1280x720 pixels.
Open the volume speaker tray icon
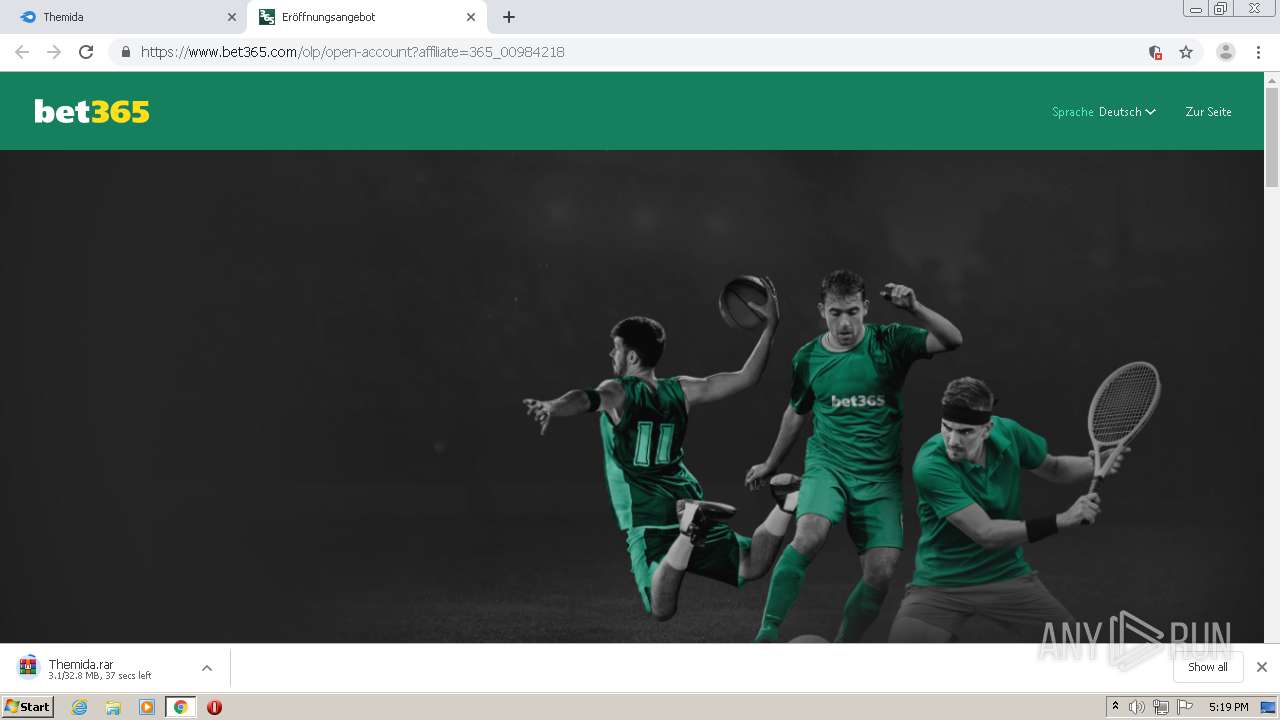coord(1137,707)
